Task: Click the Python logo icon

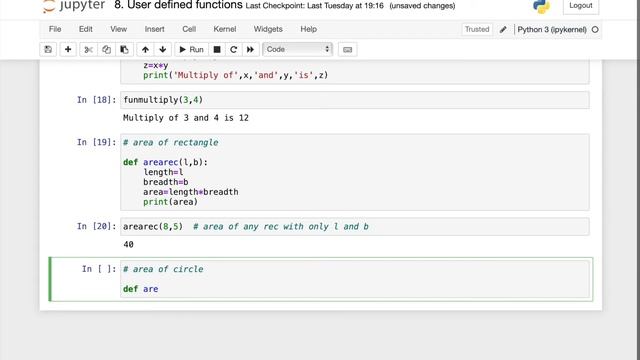Action: [541, 6]
